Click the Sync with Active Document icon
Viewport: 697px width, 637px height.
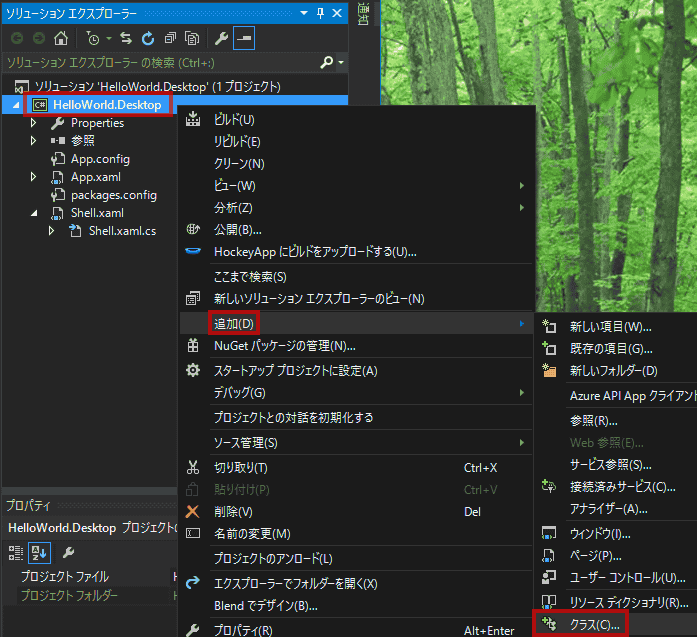[x=126, y=39]
